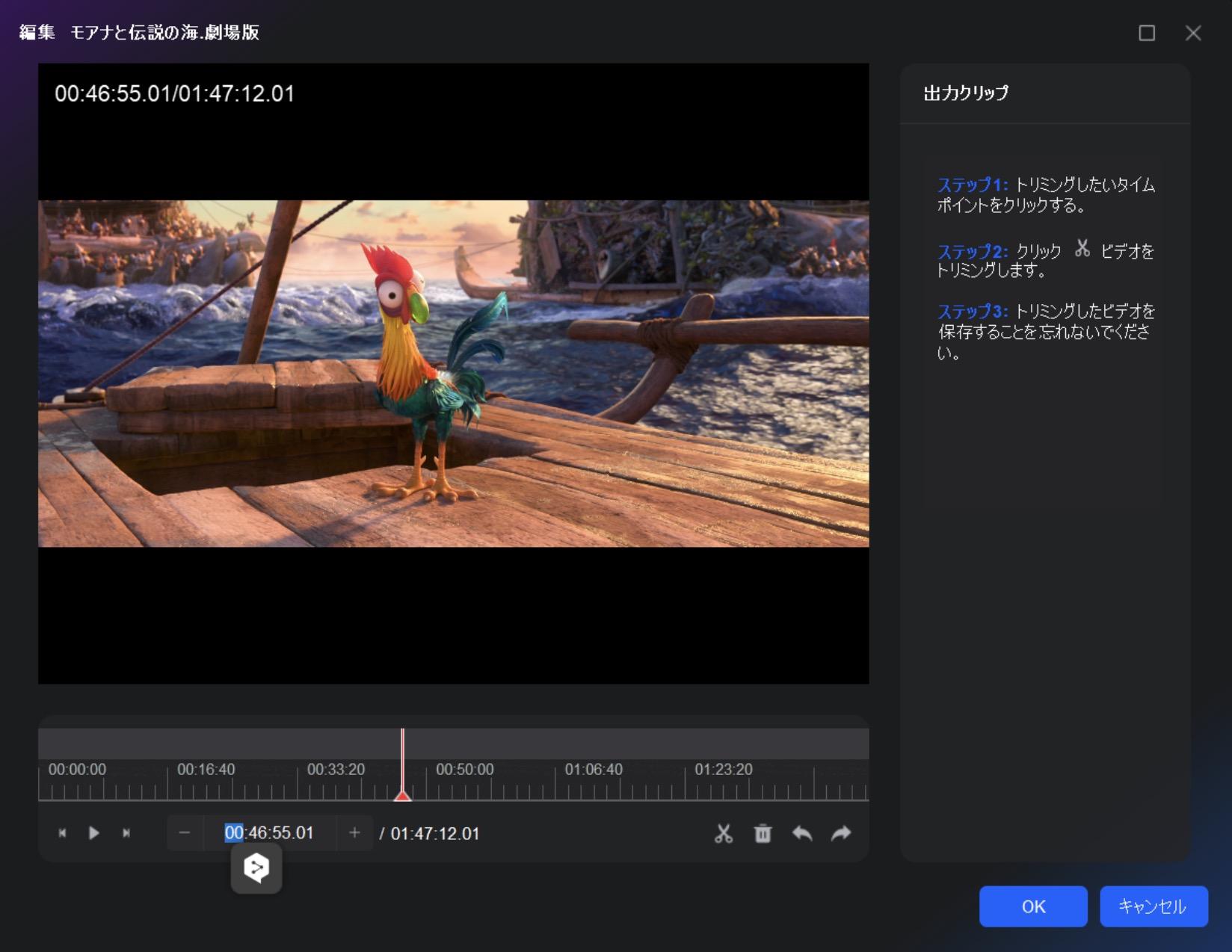The height and width of the screenshot is (952, 1232).
Task: Click the floating recorder overlay icon
Action: (256, 868)
